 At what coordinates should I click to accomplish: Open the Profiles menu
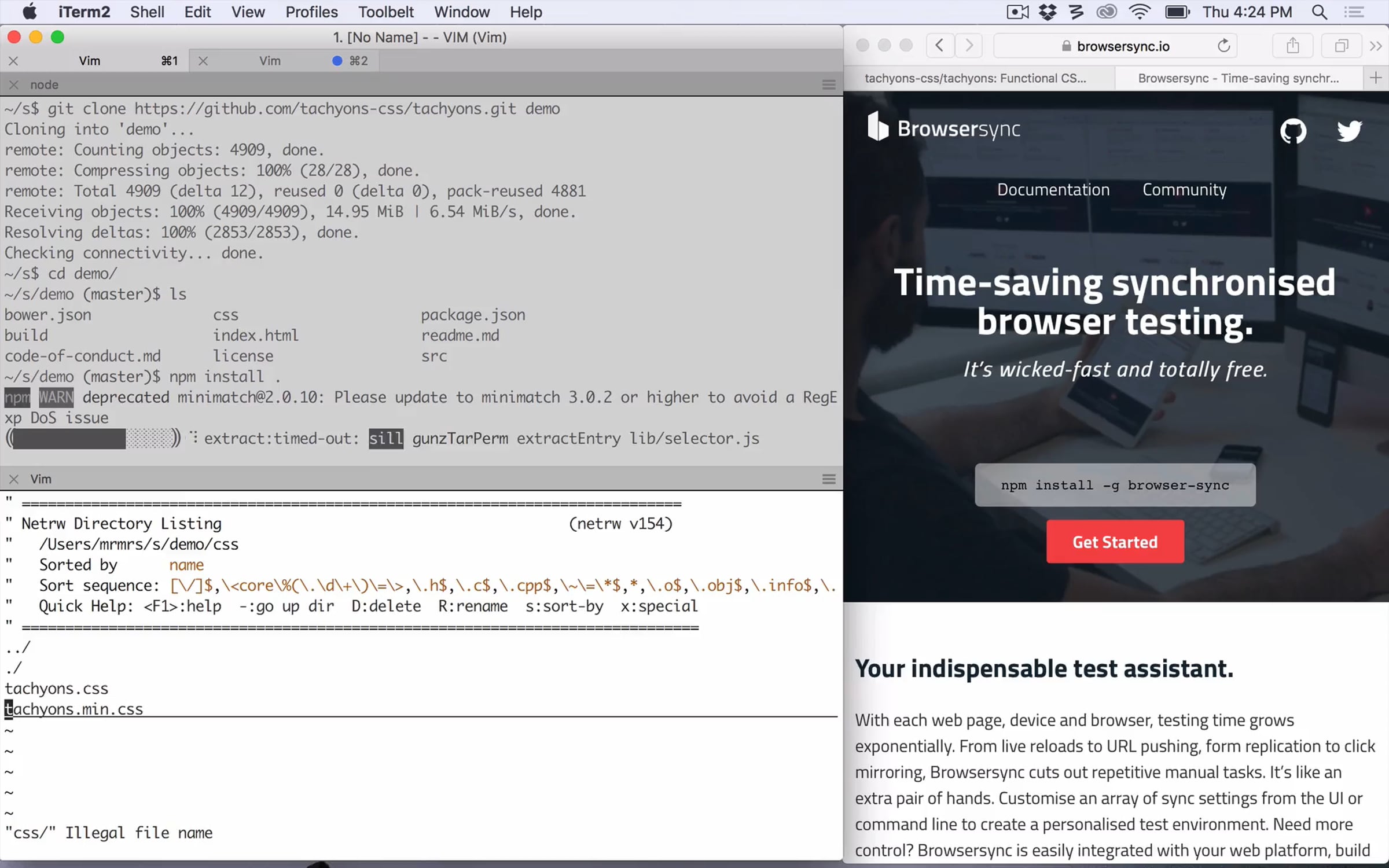(x=311, y=12)
